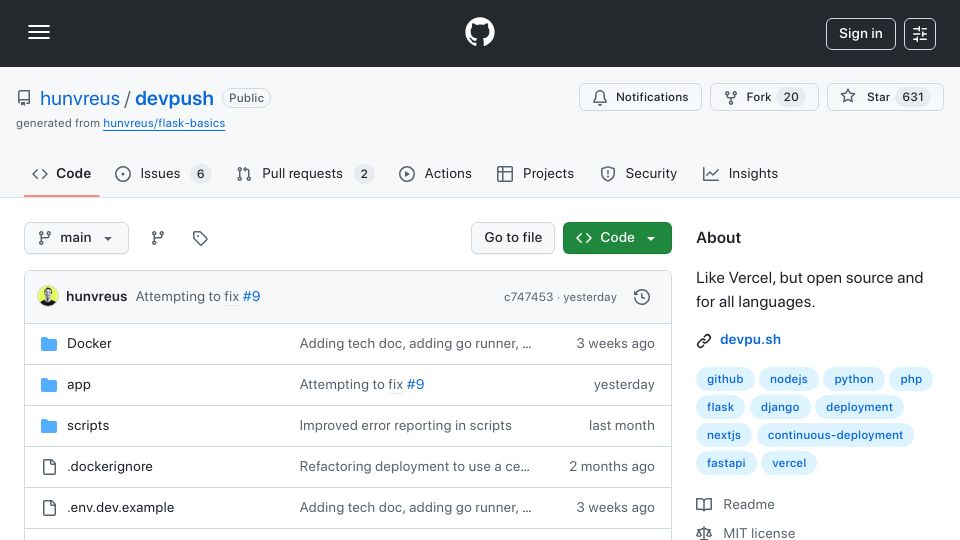This screenshot has width=960, height=540.
Task: Open the hamburger navigation menu
Action: tap(39, 32)
